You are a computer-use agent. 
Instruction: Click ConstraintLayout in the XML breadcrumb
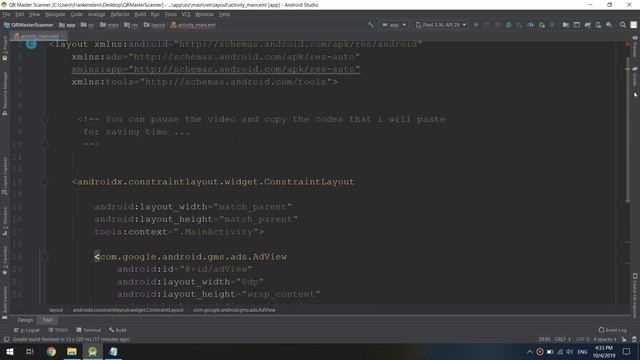coord(128,310)
